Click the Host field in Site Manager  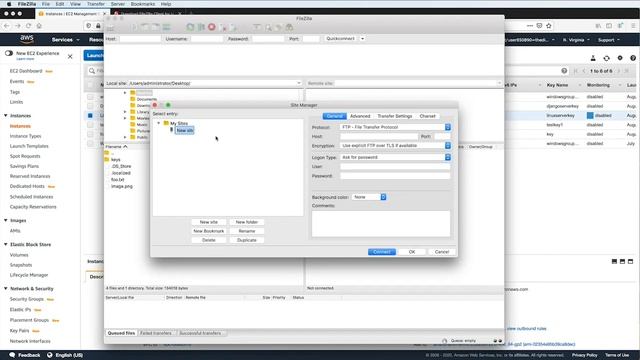(379, 136)
